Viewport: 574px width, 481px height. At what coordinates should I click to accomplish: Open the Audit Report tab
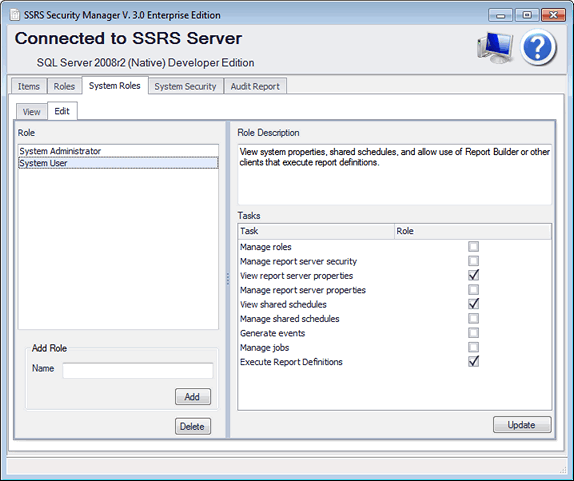pos(255,86)
